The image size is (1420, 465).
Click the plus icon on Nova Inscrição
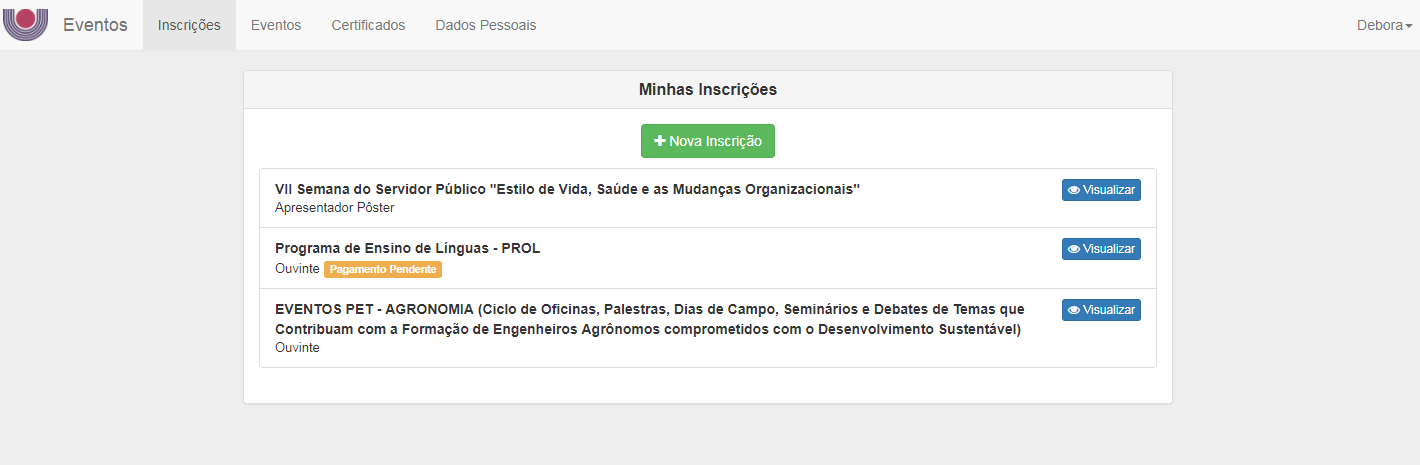point(660,142)
